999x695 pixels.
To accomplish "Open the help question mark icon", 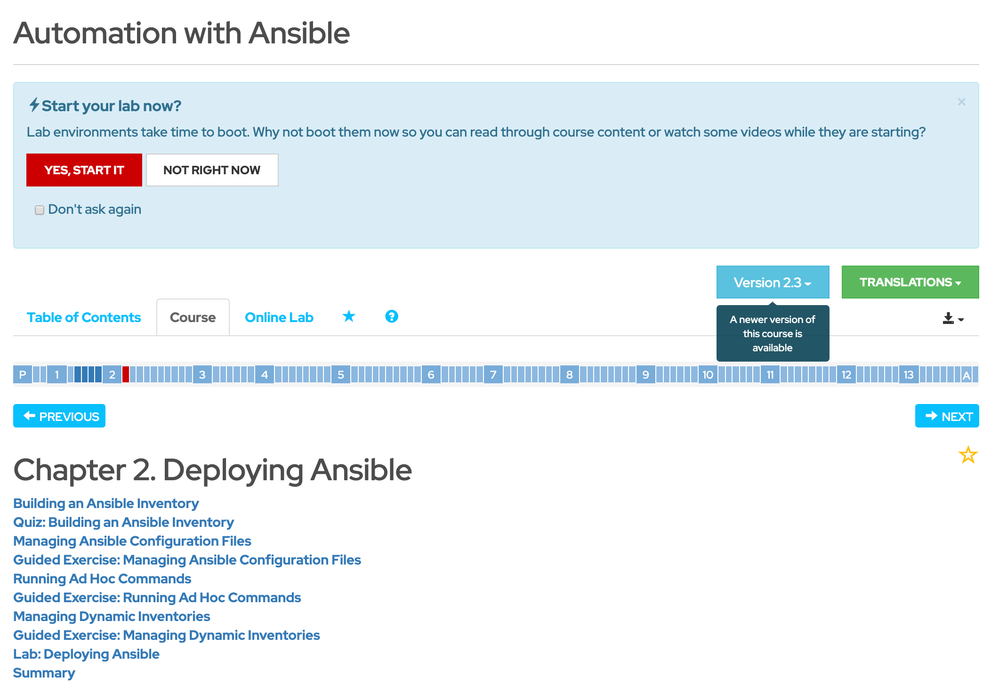I will [x=392, y=317].
